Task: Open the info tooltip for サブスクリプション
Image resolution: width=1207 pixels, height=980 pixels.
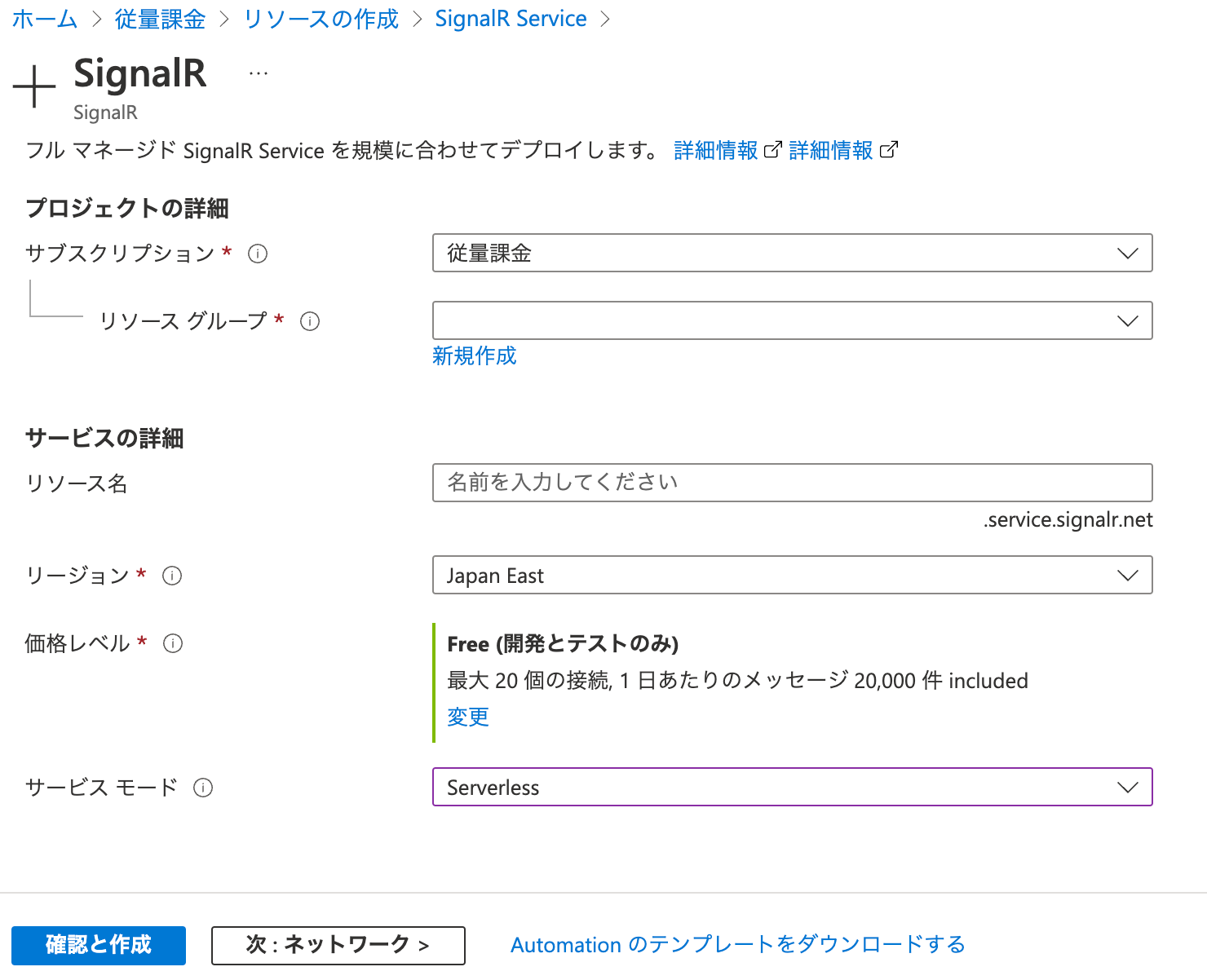Action: tap(258, 254)
